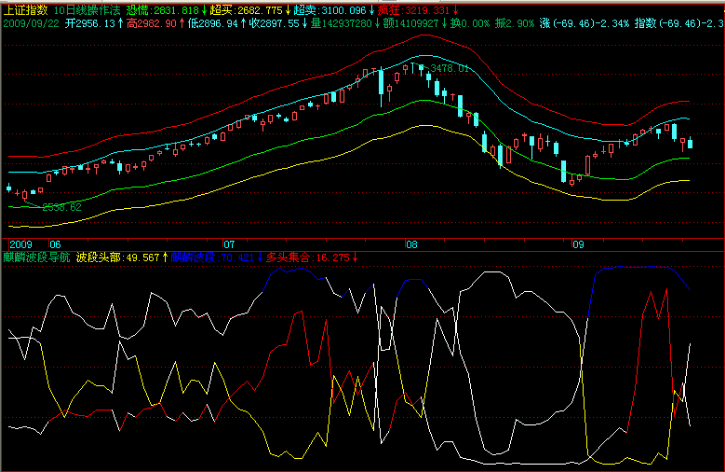Select the 麒麟波段导航 sub-indicator title
The image size is (725, 472).
(37, 257)
